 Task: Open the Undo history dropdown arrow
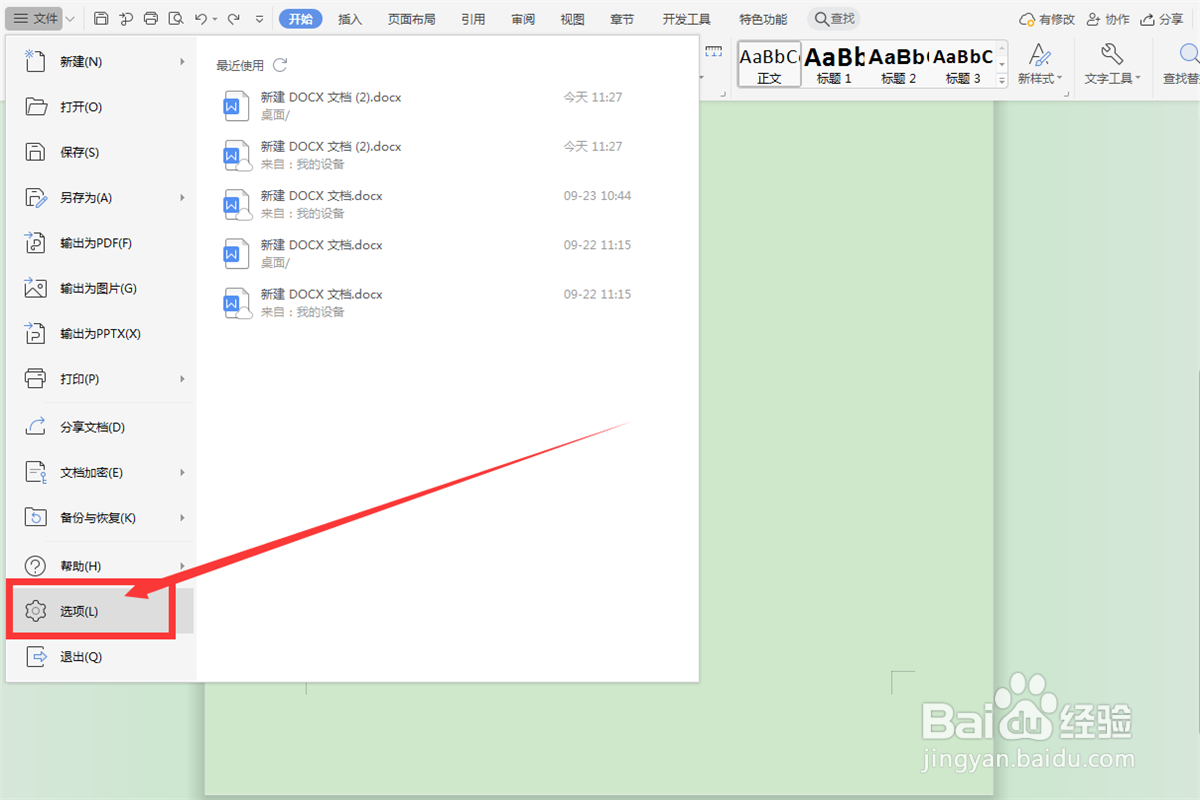pos(215,19)
